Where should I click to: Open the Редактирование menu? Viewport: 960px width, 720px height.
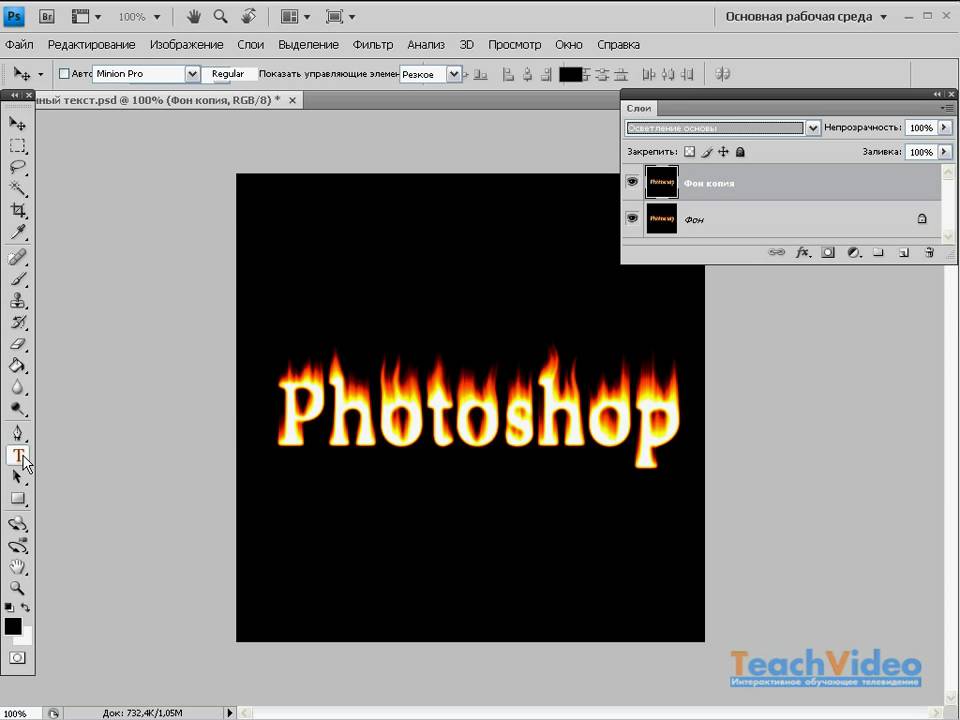(x=91, y=45)
